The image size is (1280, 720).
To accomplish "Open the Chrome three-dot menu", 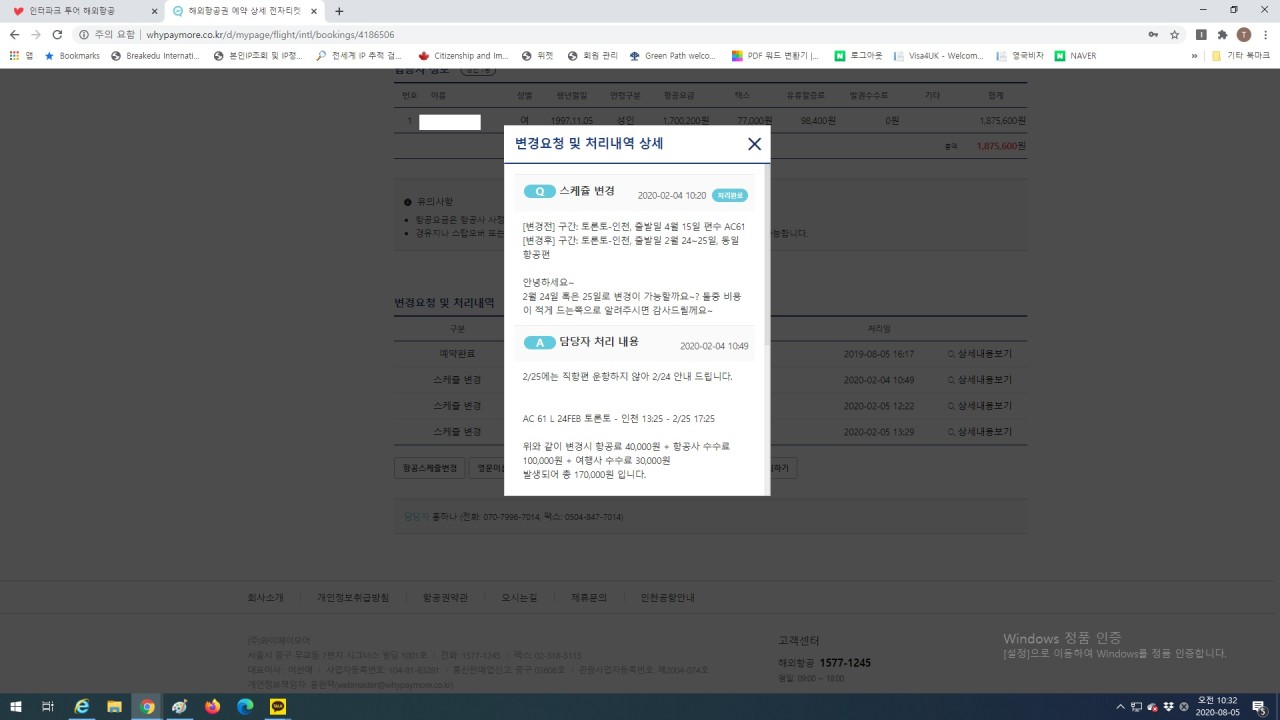I will [1265, 34].
